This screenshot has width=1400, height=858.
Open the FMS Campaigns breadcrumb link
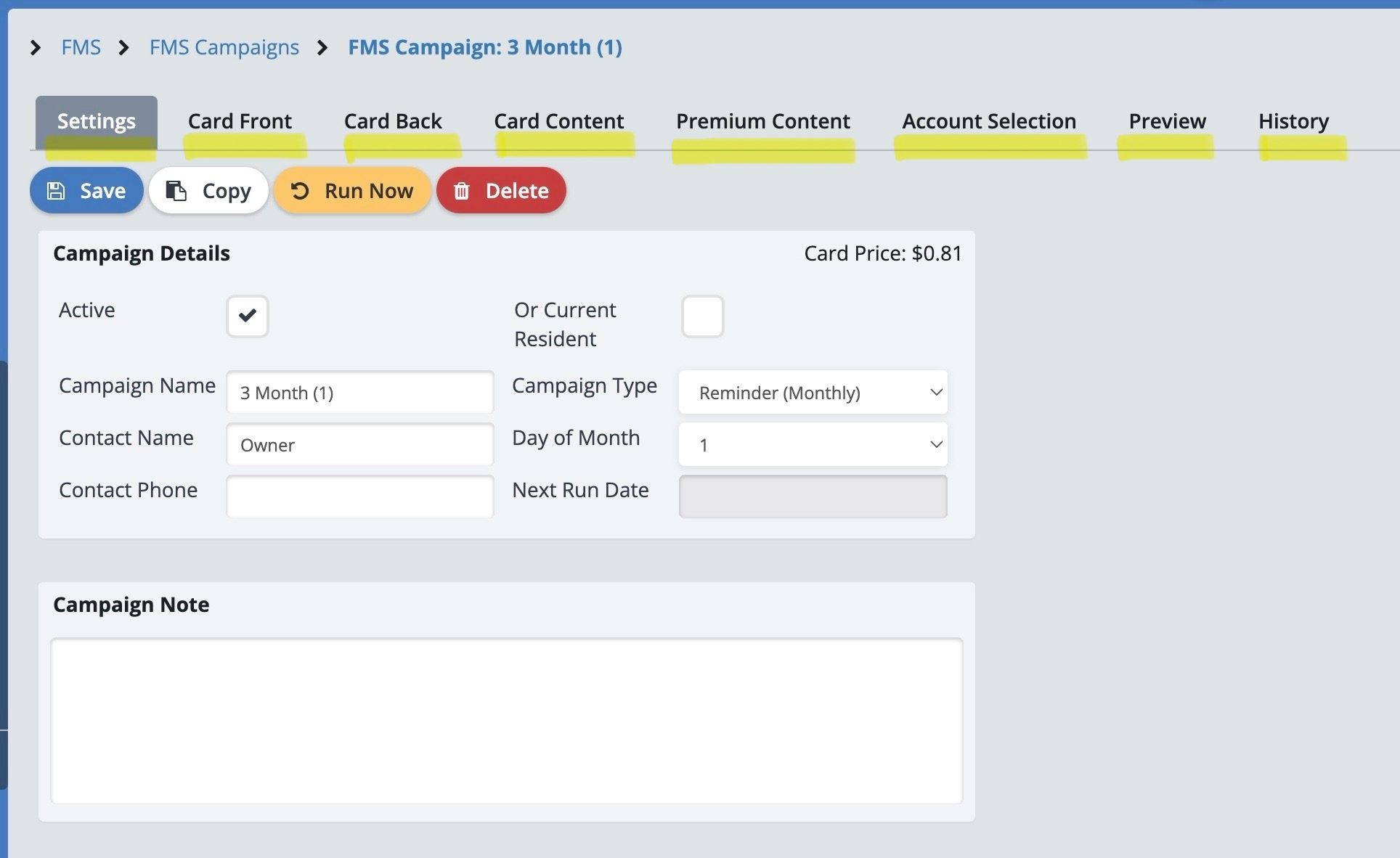[x=224, y=48]
